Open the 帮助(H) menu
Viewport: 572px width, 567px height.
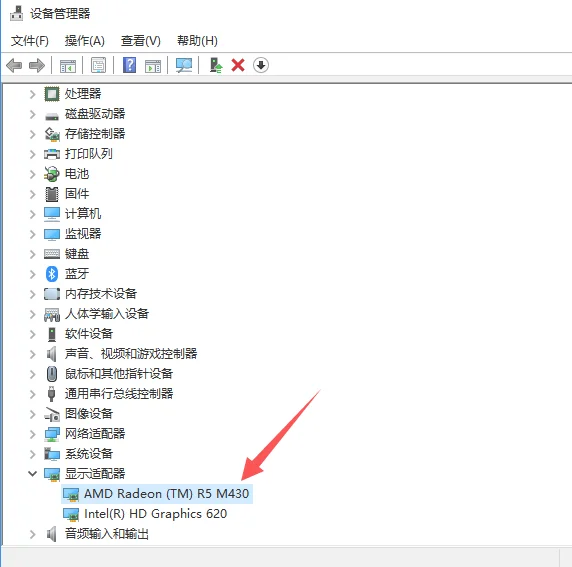(x=197, y=41)
